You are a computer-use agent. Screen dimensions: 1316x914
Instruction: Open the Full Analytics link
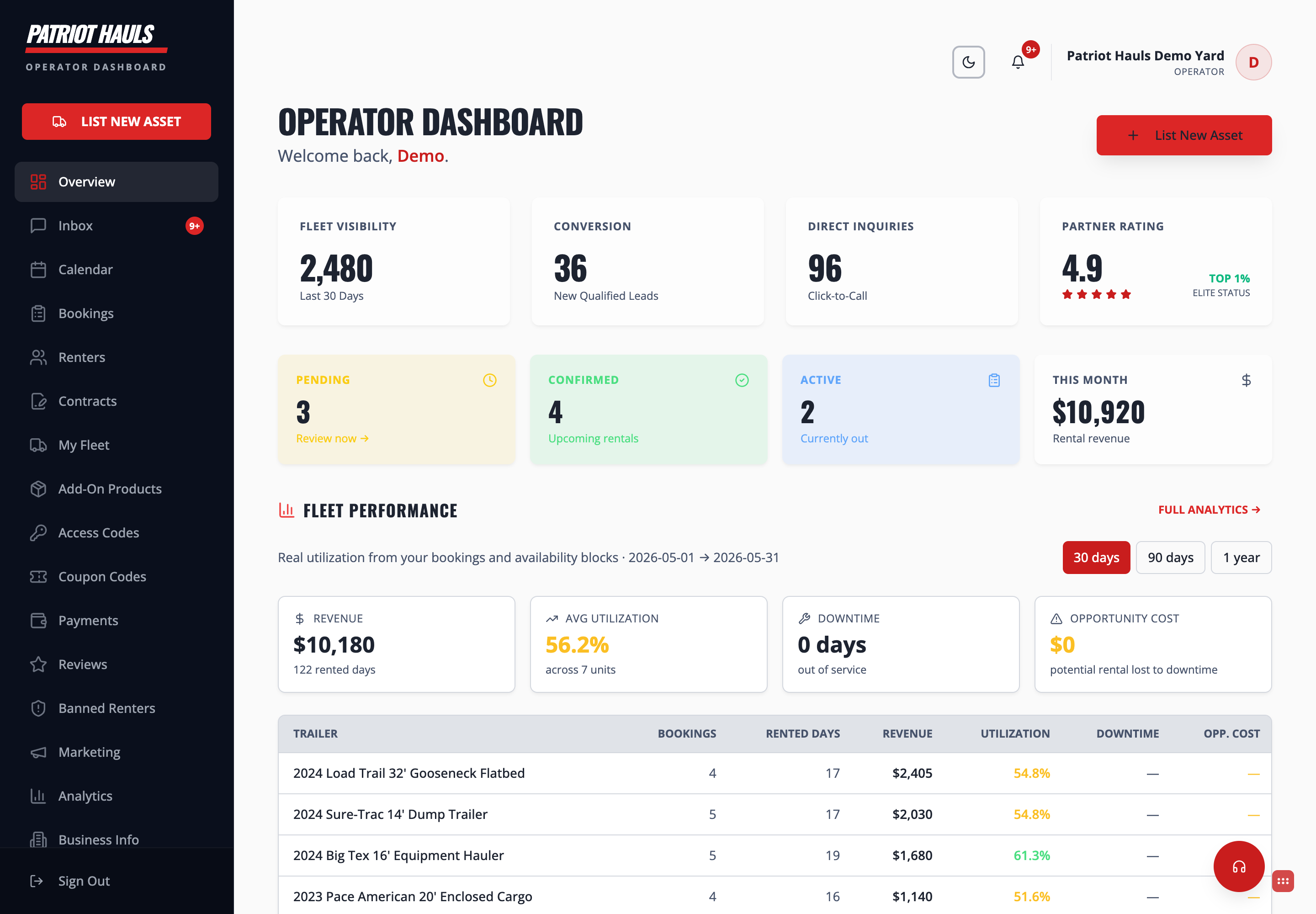click(1210, 510)
